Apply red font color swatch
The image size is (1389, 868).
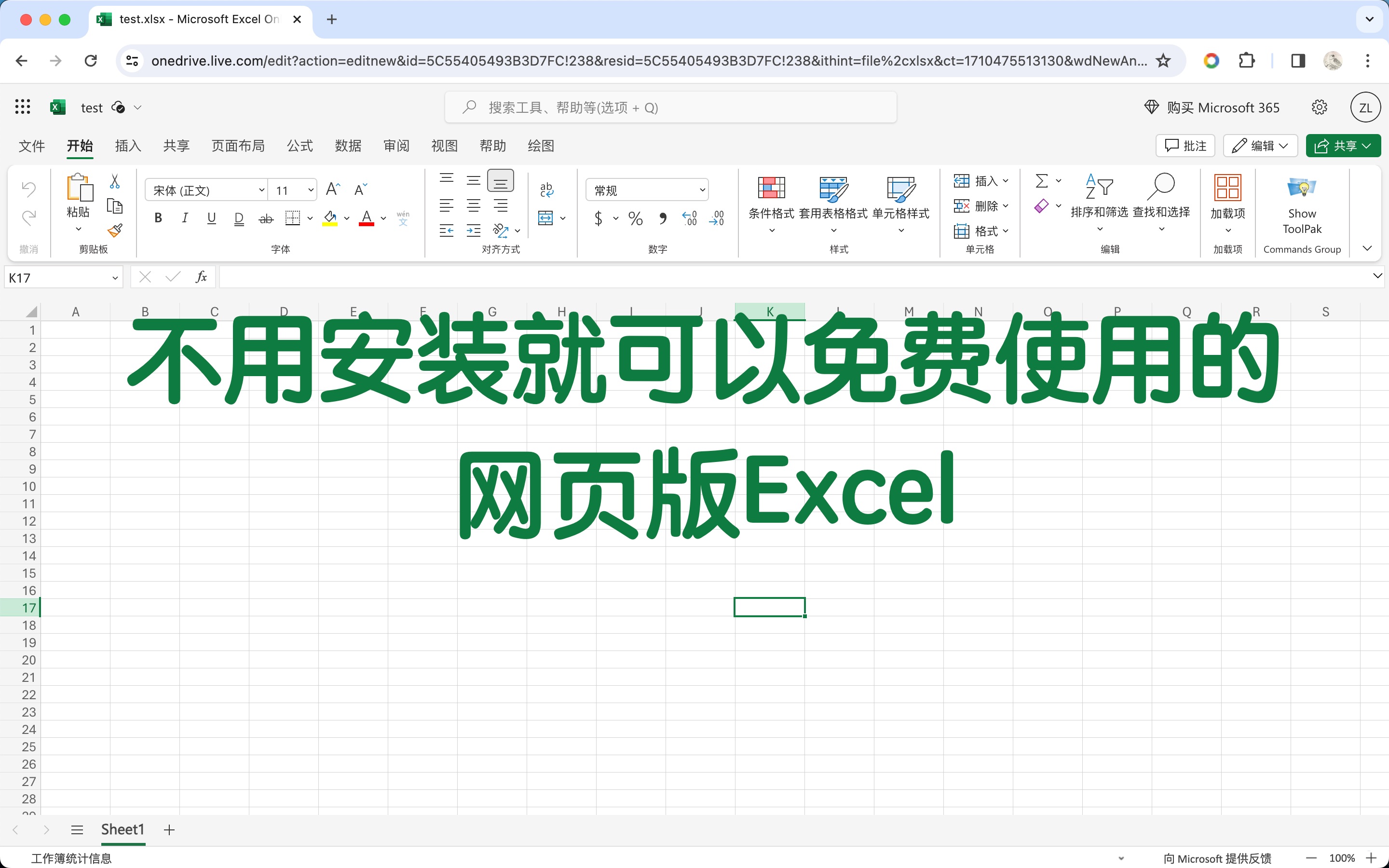click(x=366, y=218)
